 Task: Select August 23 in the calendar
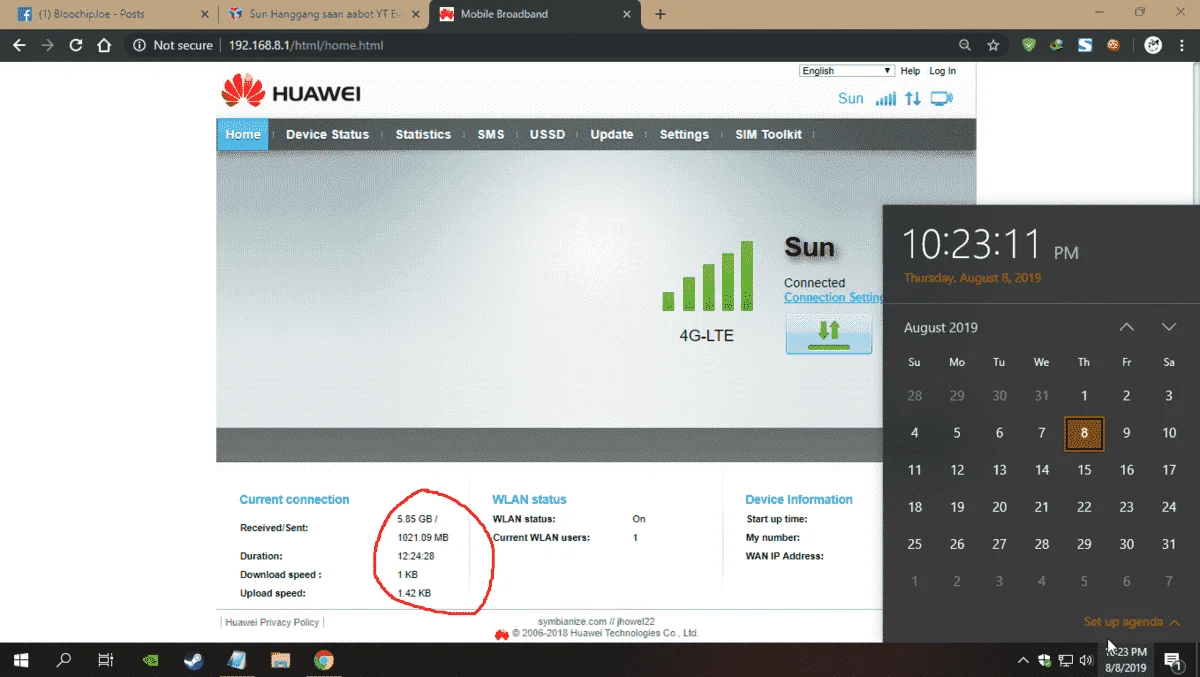coord(1126,507)
